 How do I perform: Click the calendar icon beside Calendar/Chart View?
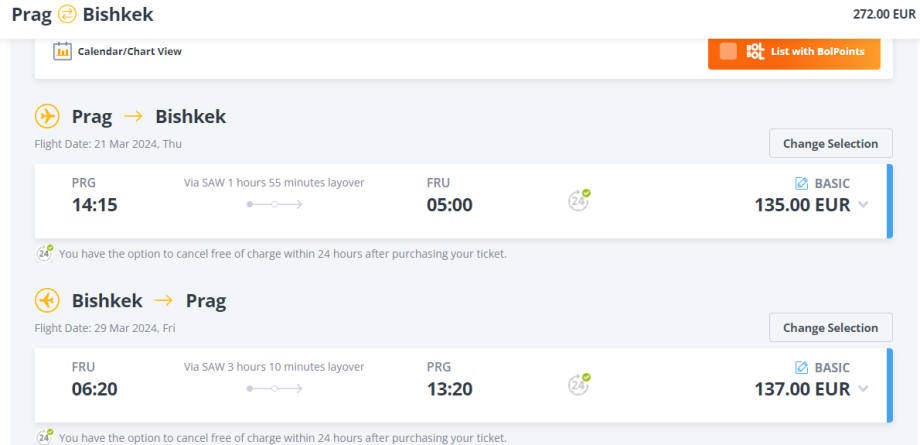point(62,51)
